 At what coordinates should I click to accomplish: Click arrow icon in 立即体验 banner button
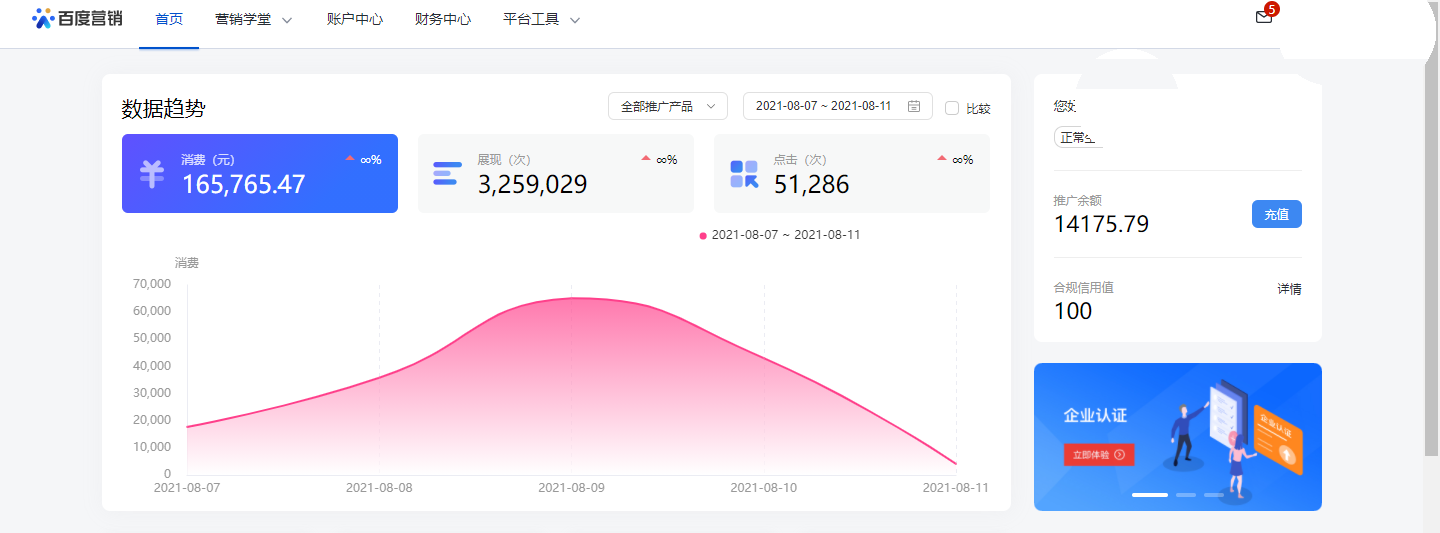pyautogui.click(x=1119, y=455)
